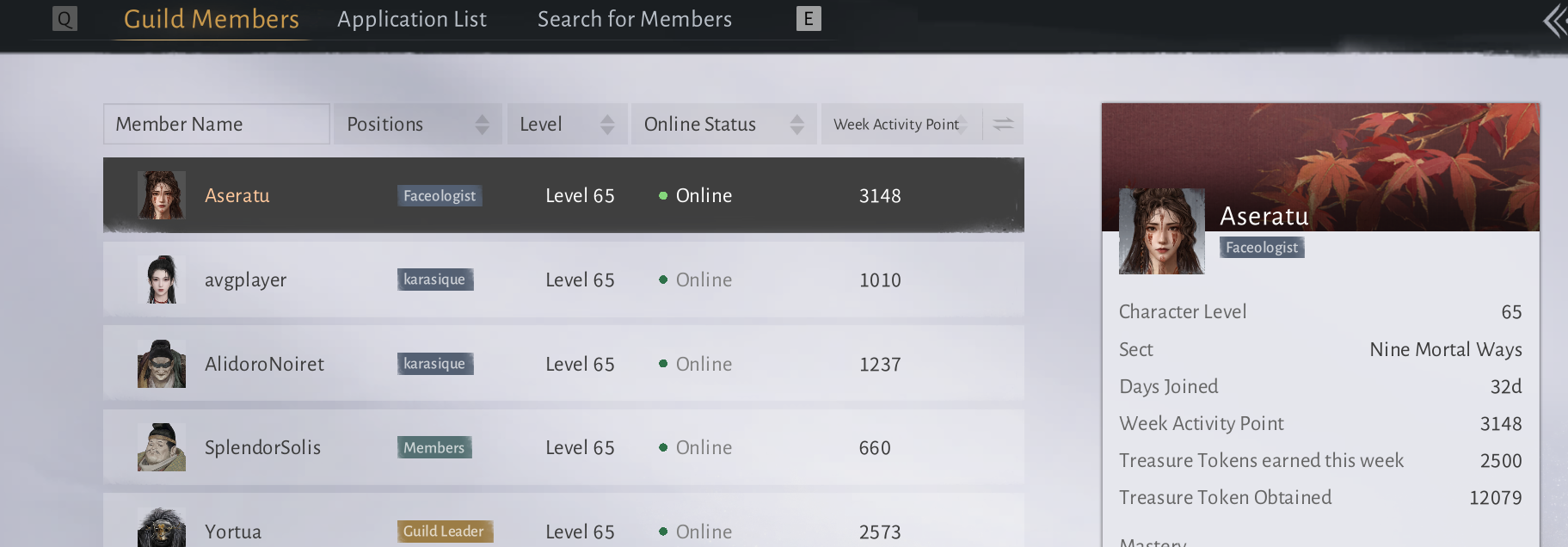This screenshot has height=547, width=1568.
Task: Click Character Level value 65
Action: [x=1511, y=312]
